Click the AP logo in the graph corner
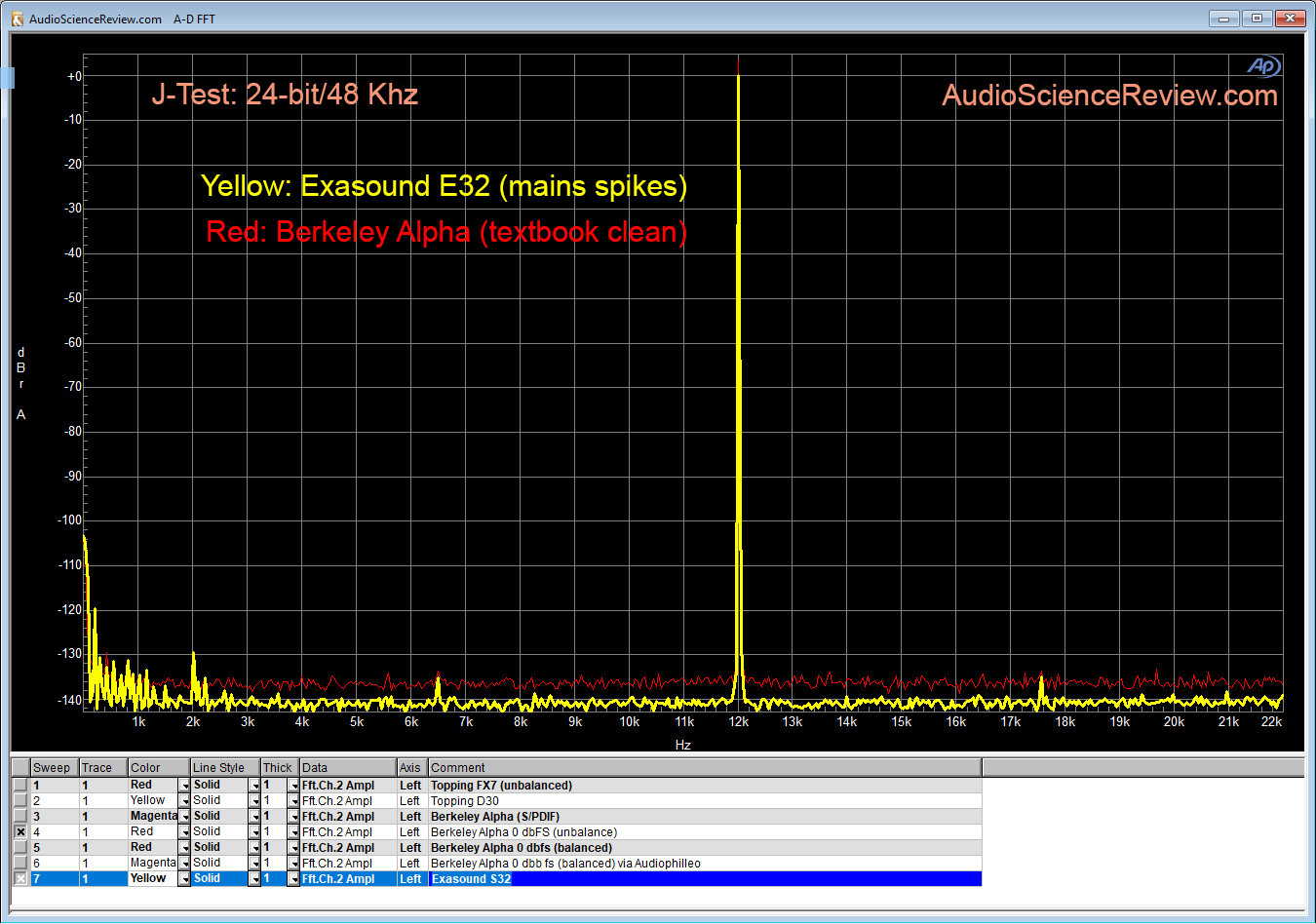Image resolution: width=1316 pixels, height=924 pixels. pos(1264,65)
